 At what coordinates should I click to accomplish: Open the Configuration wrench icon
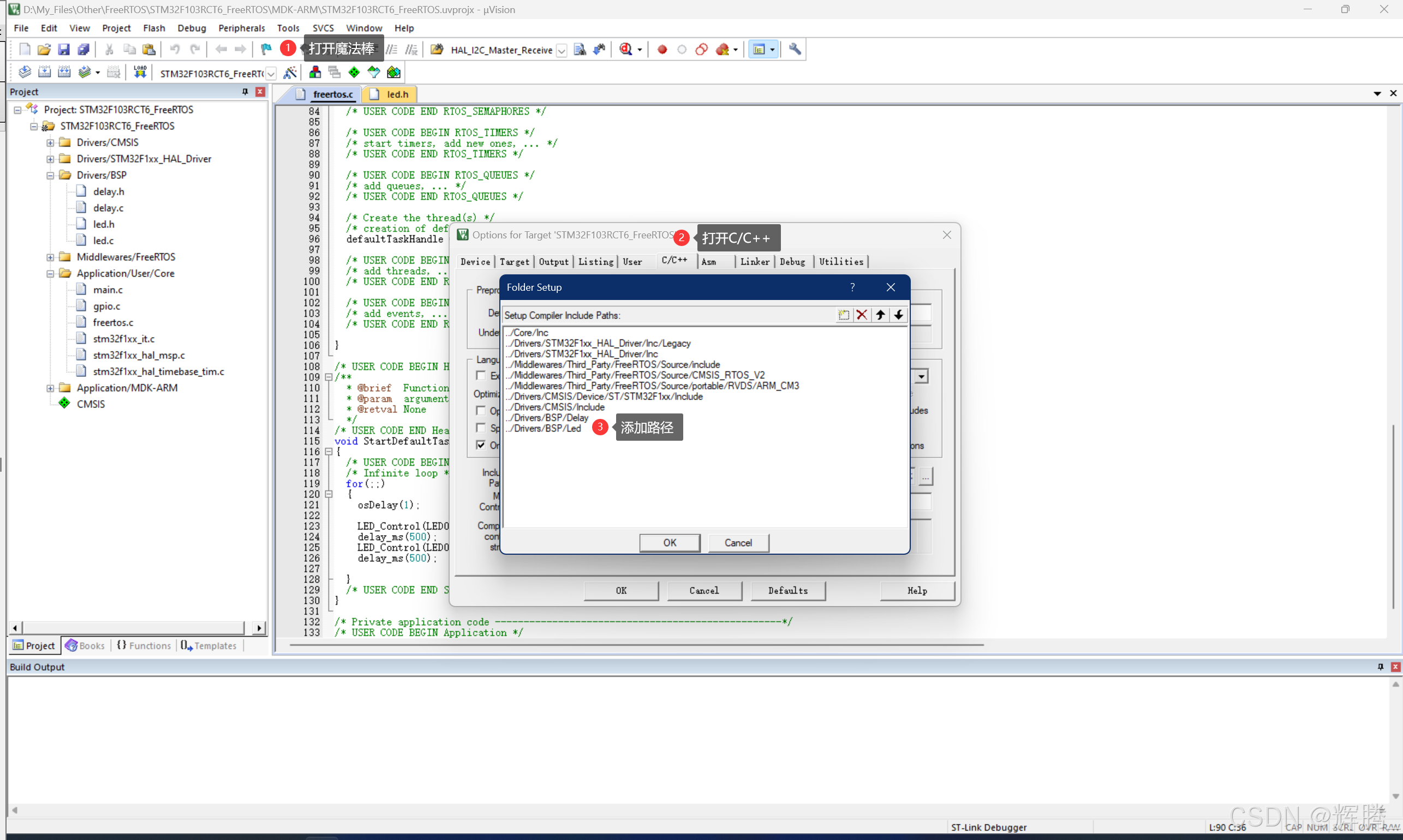pos(795,50)
